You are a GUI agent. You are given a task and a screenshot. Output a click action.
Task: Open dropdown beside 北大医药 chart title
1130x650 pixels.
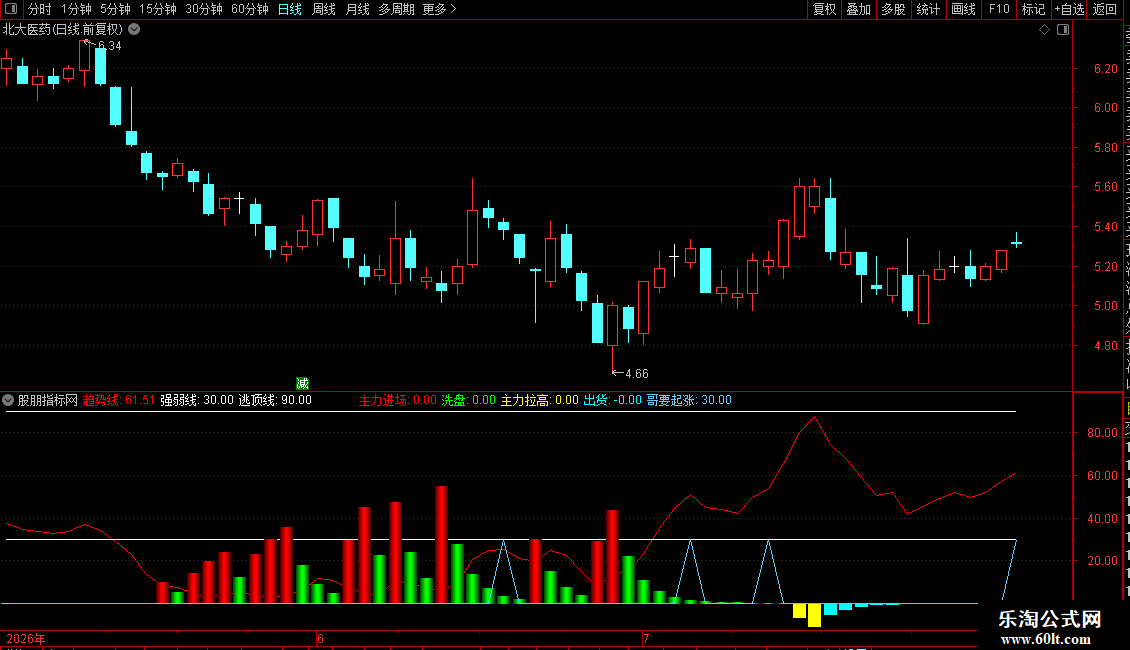pyautogui.click(x=134, y=30)
